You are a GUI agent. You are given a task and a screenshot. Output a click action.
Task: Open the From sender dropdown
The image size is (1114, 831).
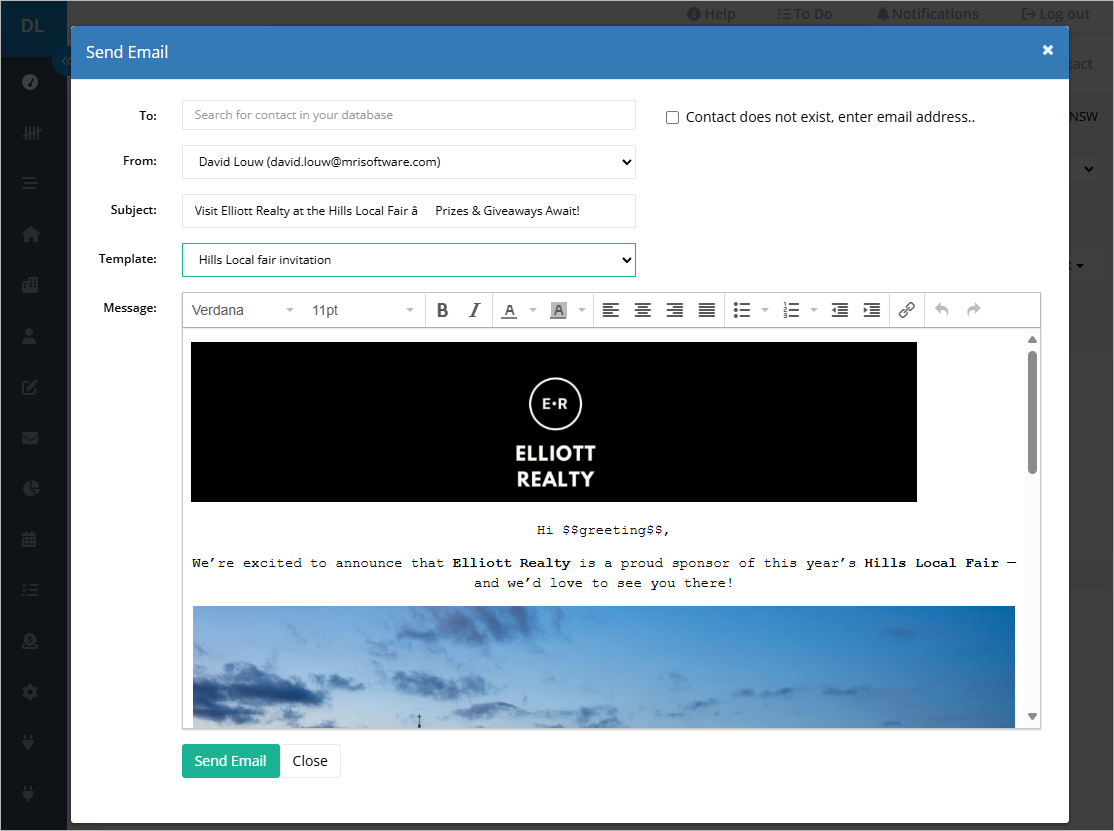(x=409, y=162)
